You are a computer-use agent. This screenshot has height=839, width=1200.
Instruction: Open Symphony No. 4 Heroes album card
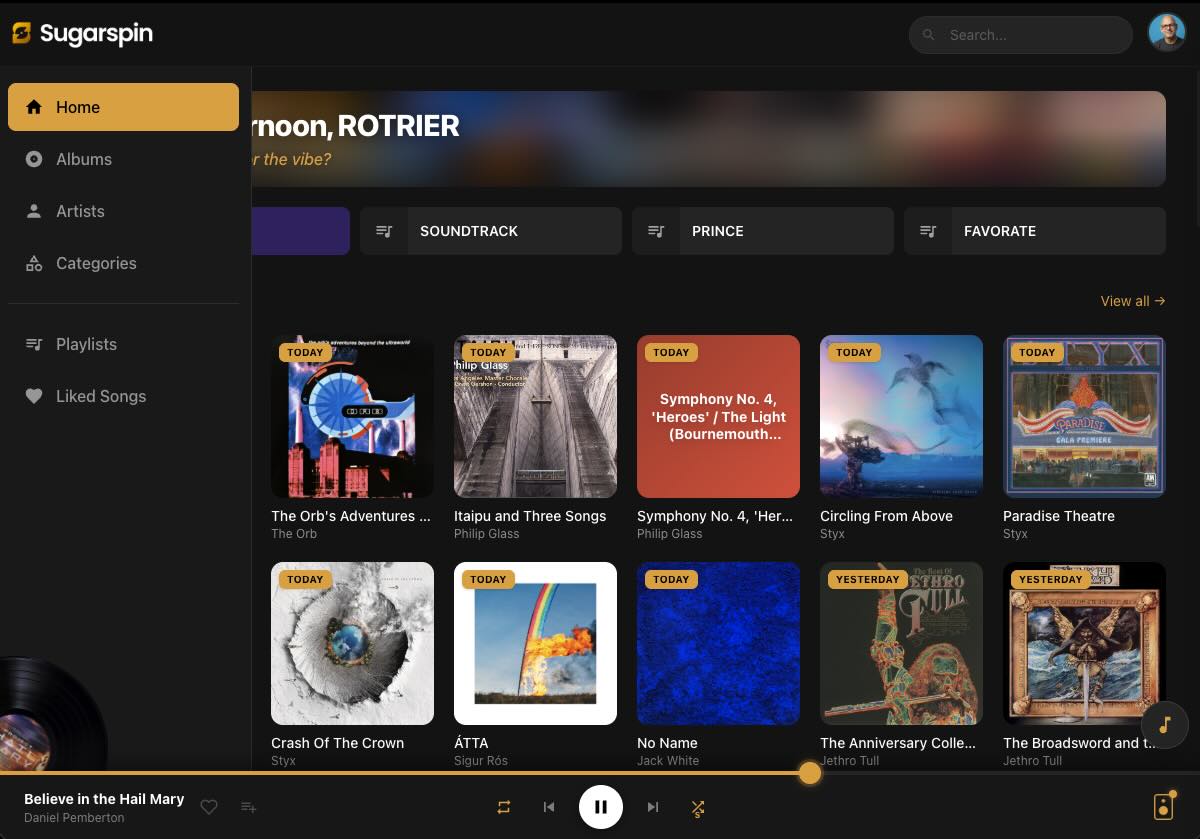tap(718, 416)
